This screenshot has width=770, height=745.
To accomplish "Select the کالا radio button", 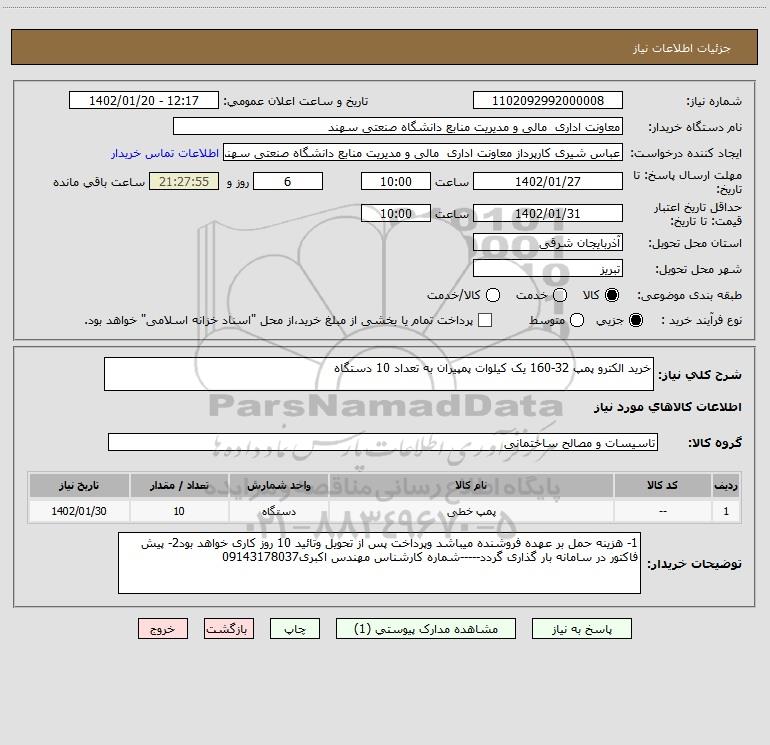I will click(612, 295).
